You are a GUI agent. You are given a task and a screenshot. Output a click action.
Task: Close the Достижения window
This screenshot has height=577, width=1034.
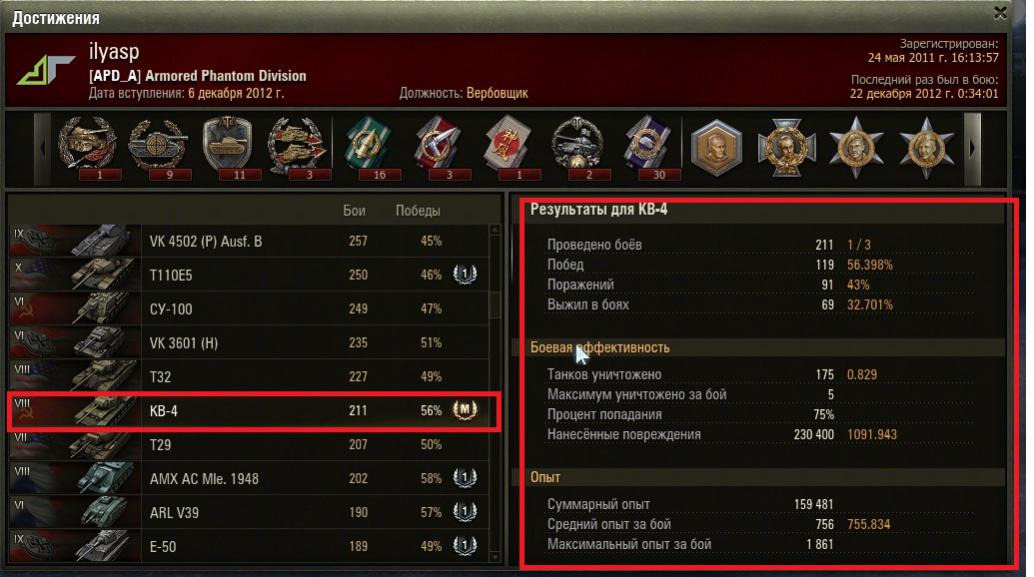point(1000,13)
